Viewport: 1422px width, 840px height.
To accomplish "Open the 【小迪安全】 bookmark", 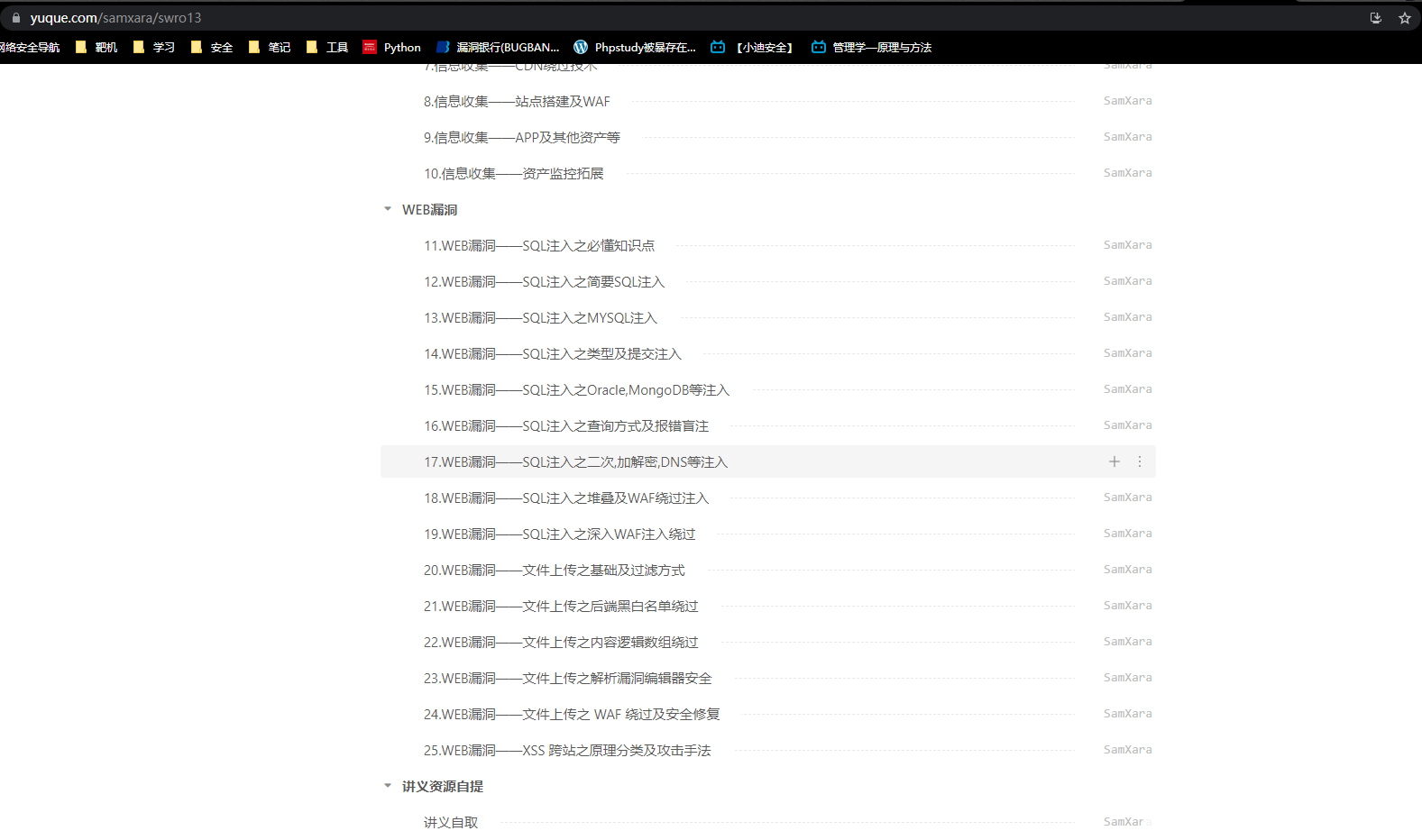I will pyautogui.click(x=753, y=47).
